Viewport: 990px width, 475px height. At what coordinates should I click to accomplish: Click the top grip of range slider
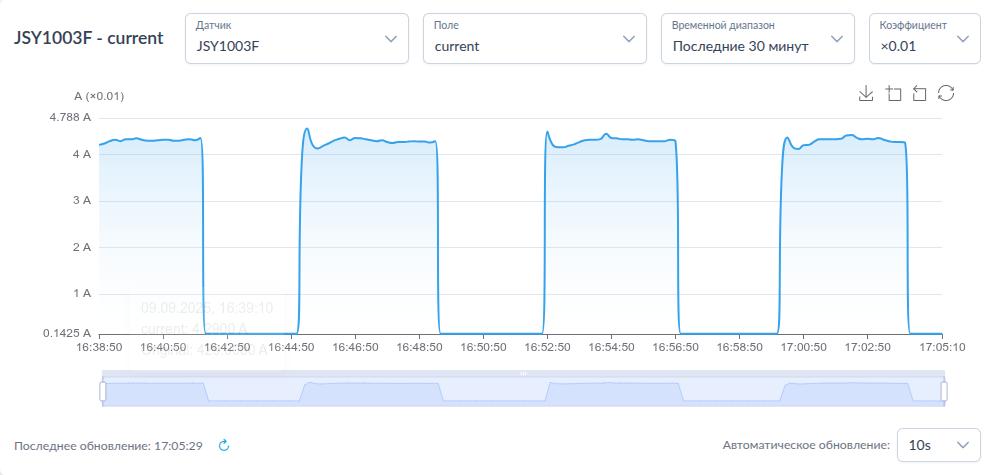pos(523,374)
